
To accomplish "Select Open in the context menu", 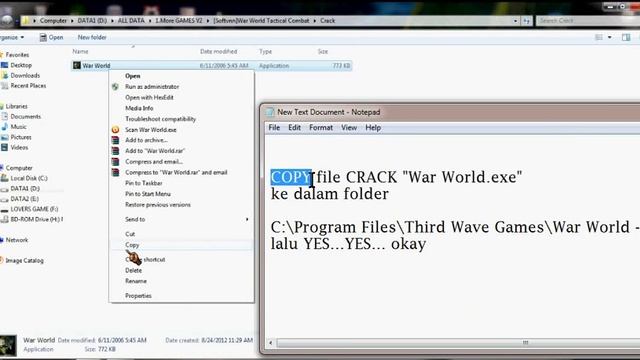I will coord(133,76).
